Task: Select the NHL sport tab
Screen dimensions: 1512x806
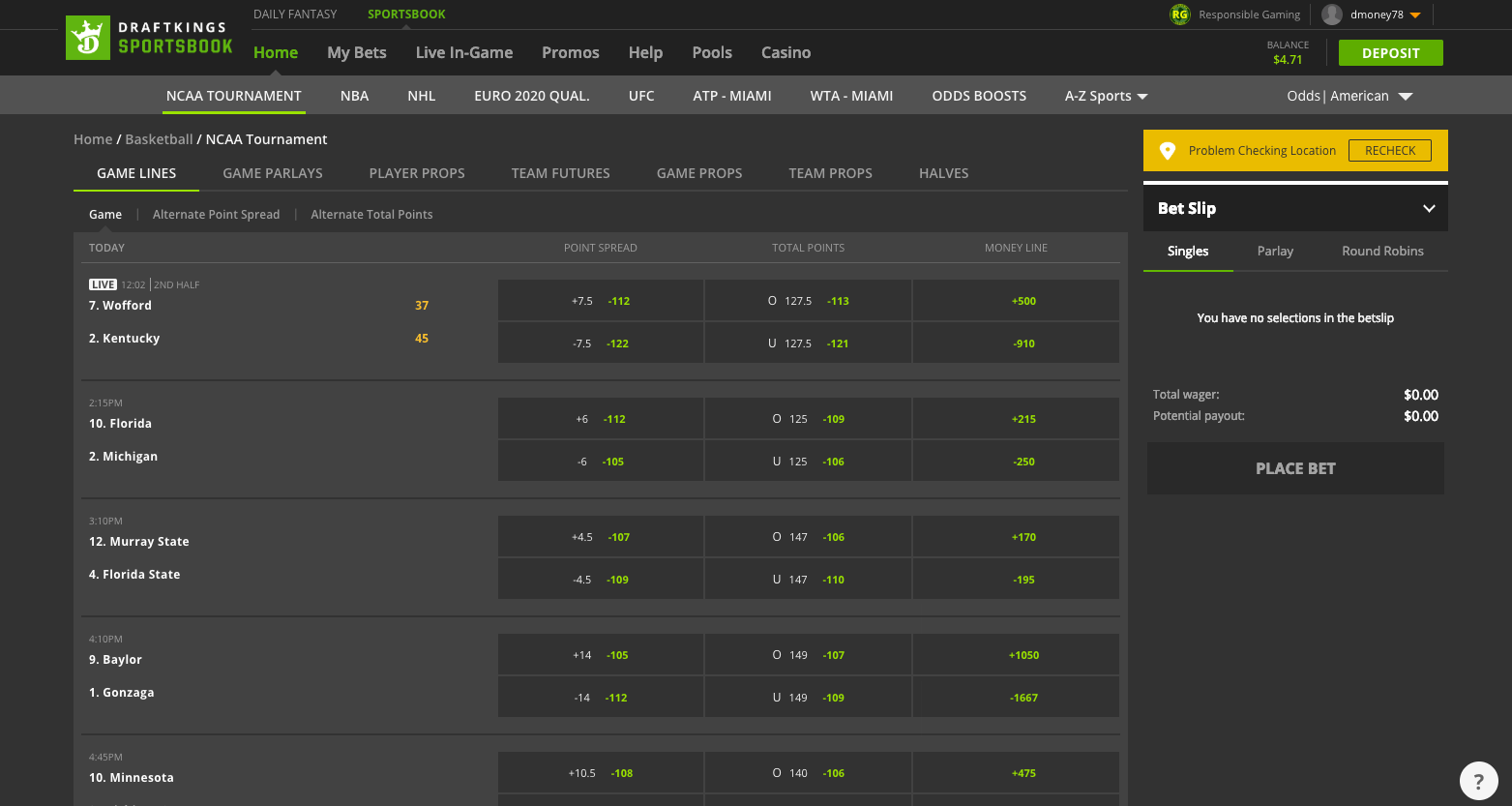Action: 422,96
